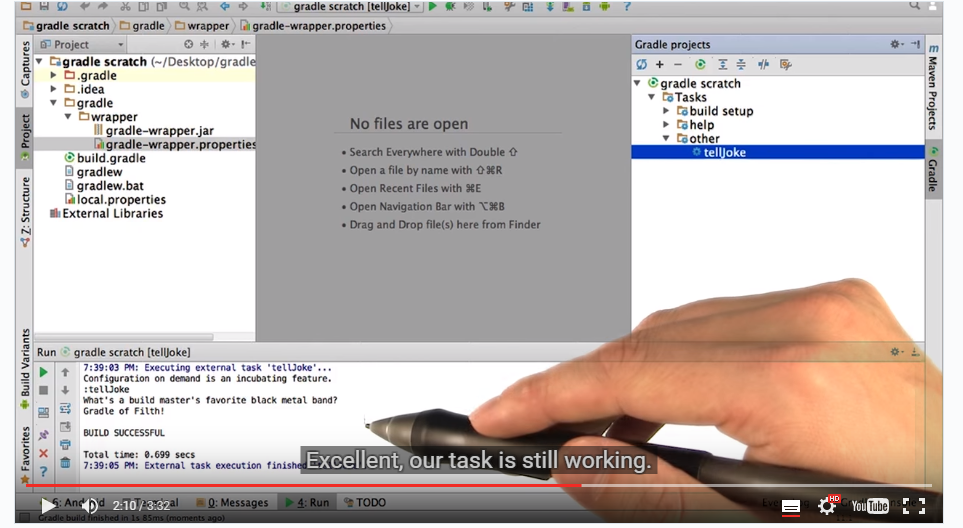Collapse the Tasks node in Gradle projects
This screenshot has width=963, height=528.
[652, 97]
